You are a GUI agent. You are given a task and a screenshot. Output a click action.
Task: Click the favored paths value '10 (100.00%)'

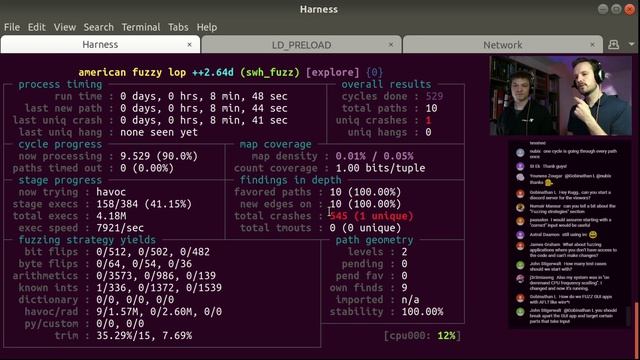click(365, 192)
